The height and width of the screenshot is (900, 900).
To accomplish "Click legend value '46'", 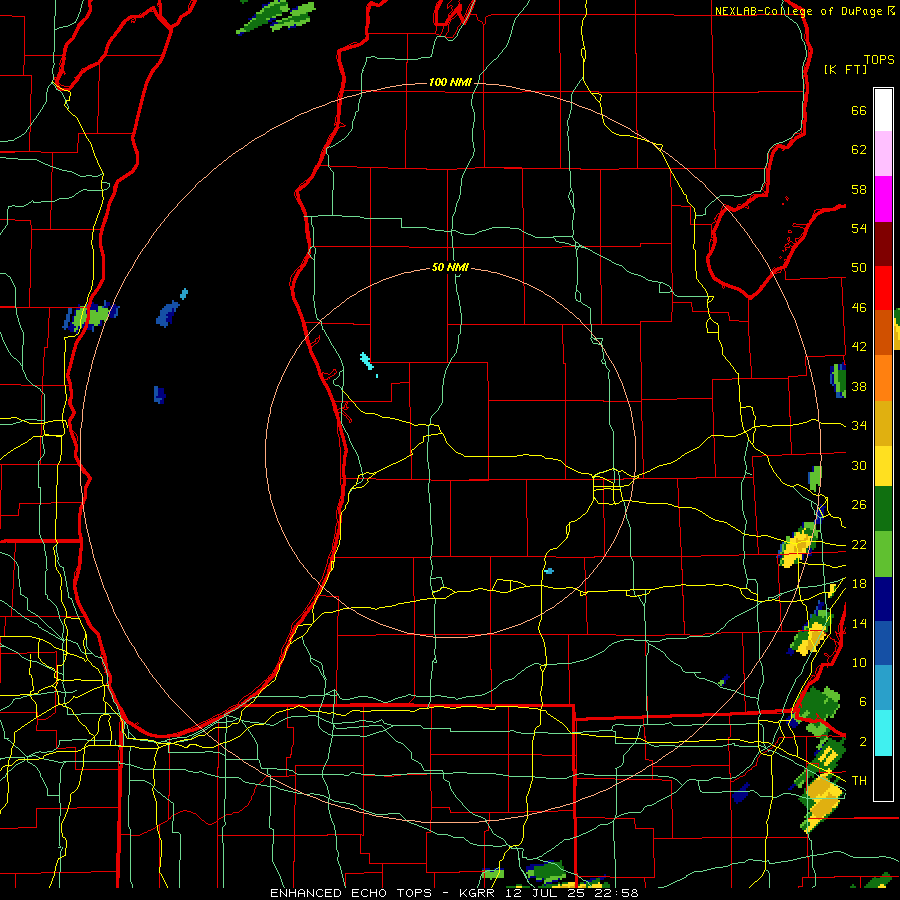I will (x=859, y=308).
